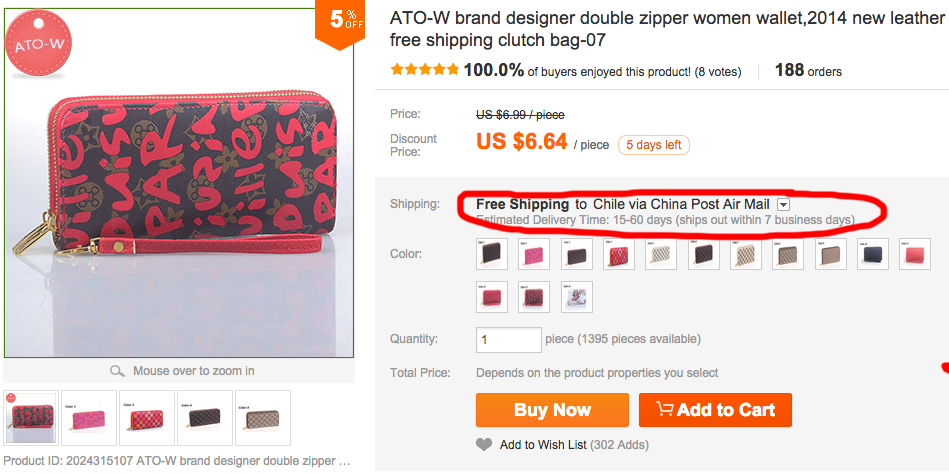Click the cart icon on Add to Cart

(663, 410)
